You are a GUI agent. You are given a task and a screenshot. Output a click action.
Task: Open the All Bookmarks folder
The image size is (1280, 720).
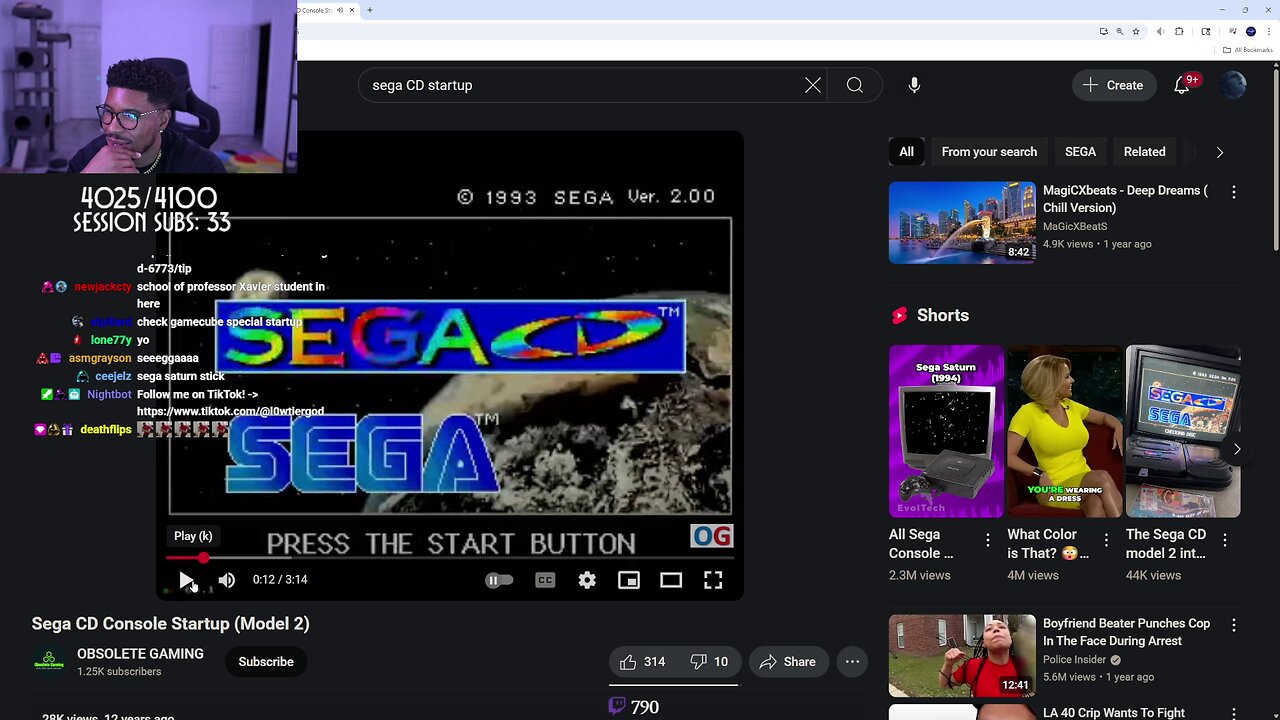[1248, 50]
